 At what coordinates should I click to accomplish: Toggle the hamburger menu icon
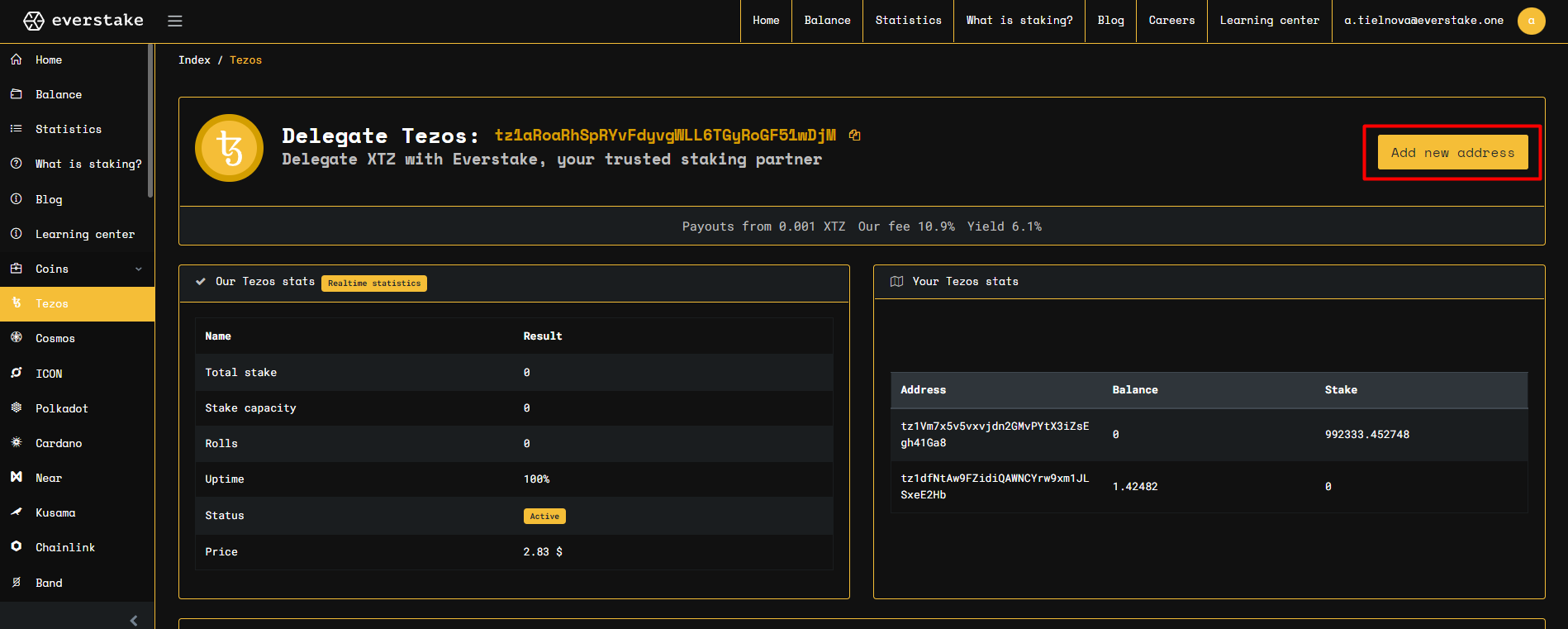tap(175, 21)
